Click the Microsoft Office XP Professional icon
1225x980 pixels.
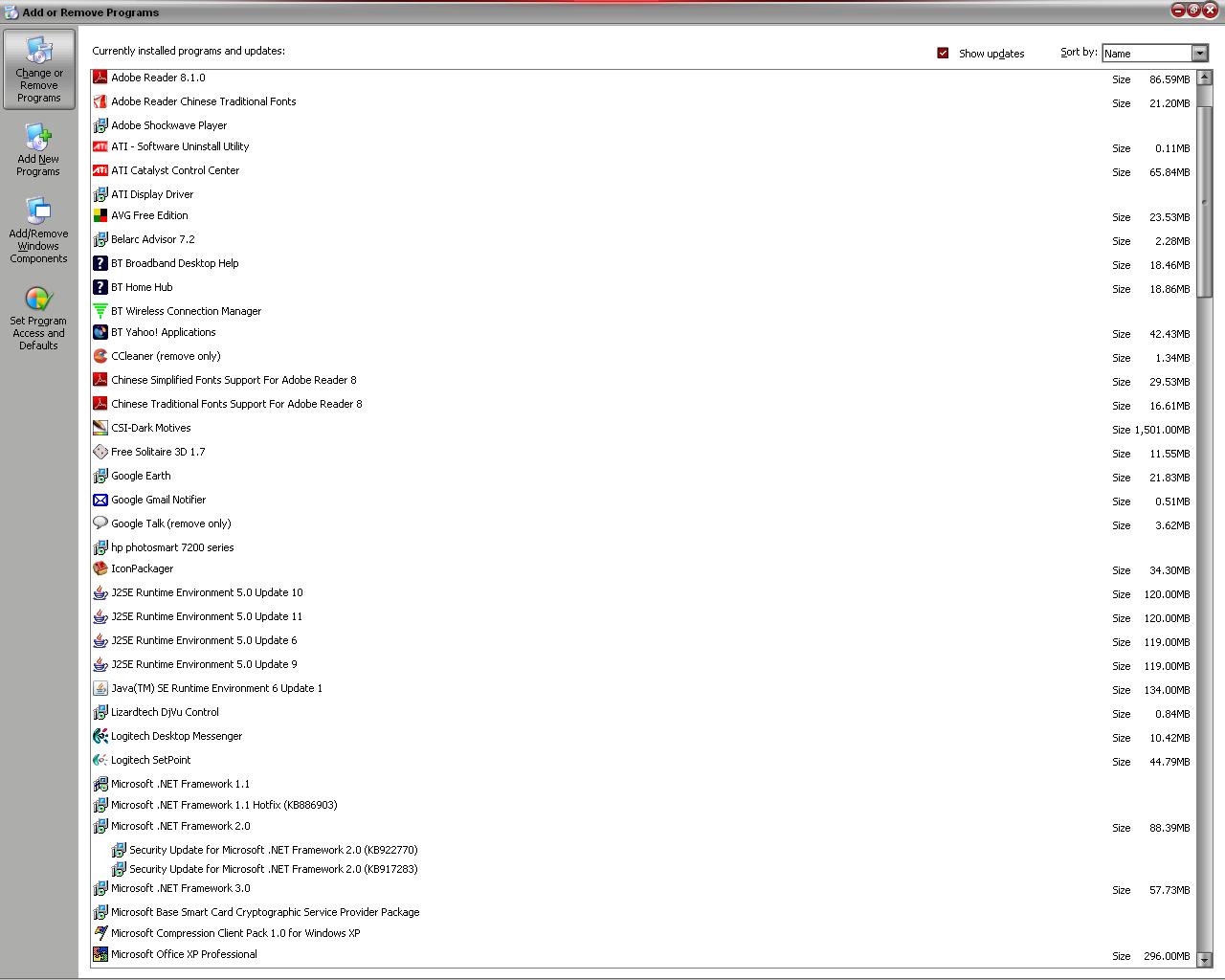100,954
